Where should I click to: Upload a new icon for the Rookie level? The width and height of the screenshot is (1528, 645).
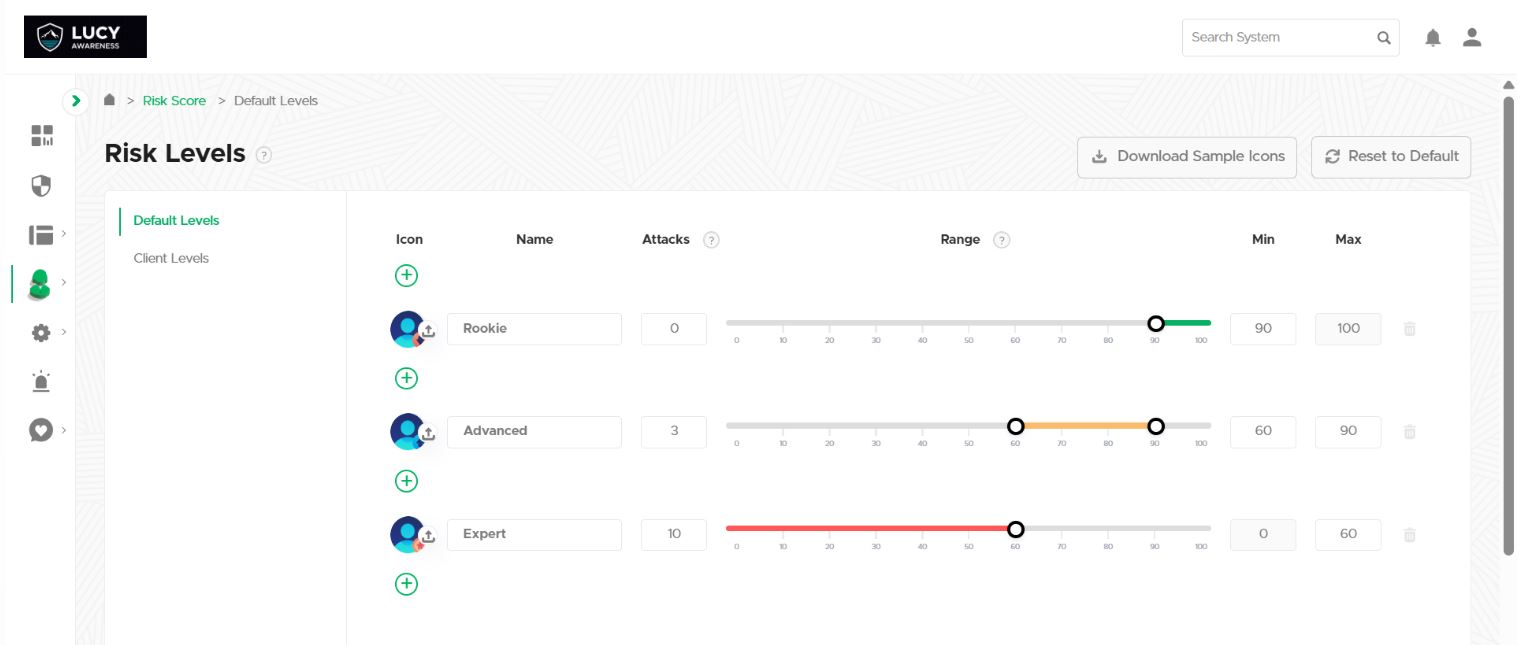coord(428,331)
